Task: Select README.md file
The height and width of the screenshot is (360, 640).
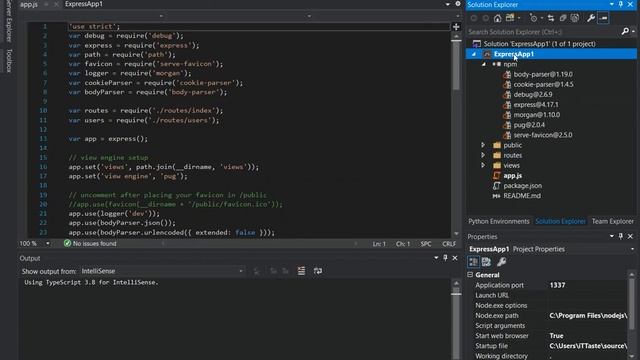Action: coord(522,196)
